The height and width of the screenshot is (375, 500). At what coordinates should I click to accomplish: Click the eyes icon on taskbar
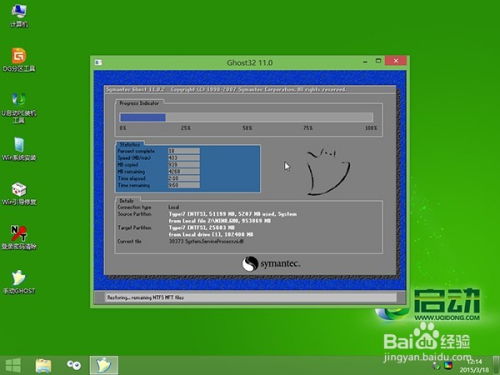pos(74,365)
